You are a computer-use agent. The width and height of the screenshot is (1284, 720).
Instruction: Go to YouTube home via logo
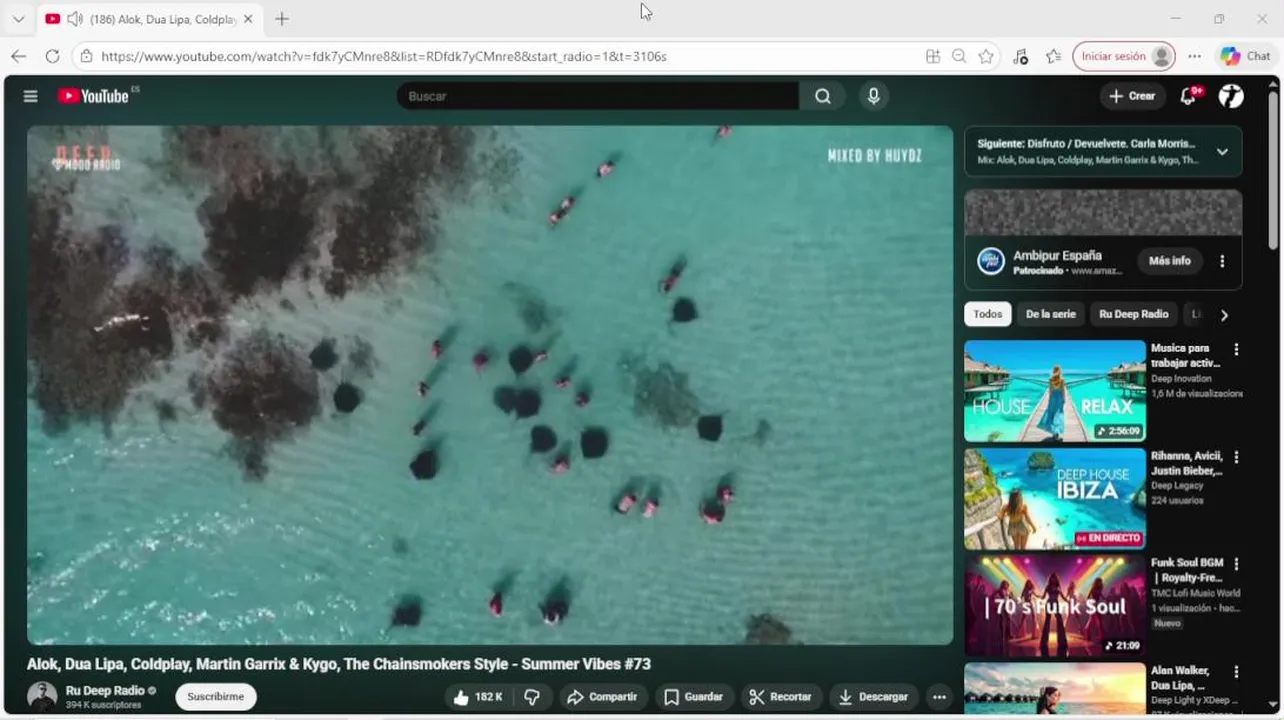coord(93,96)
